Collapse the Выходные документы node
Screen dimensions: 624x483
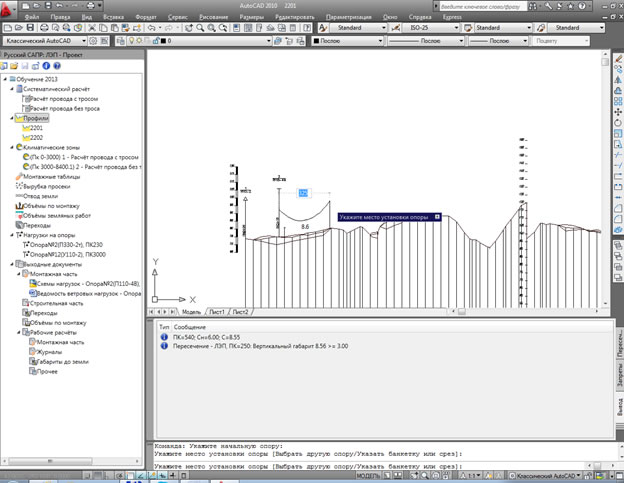pyautogui.click(x=12, y=264)
